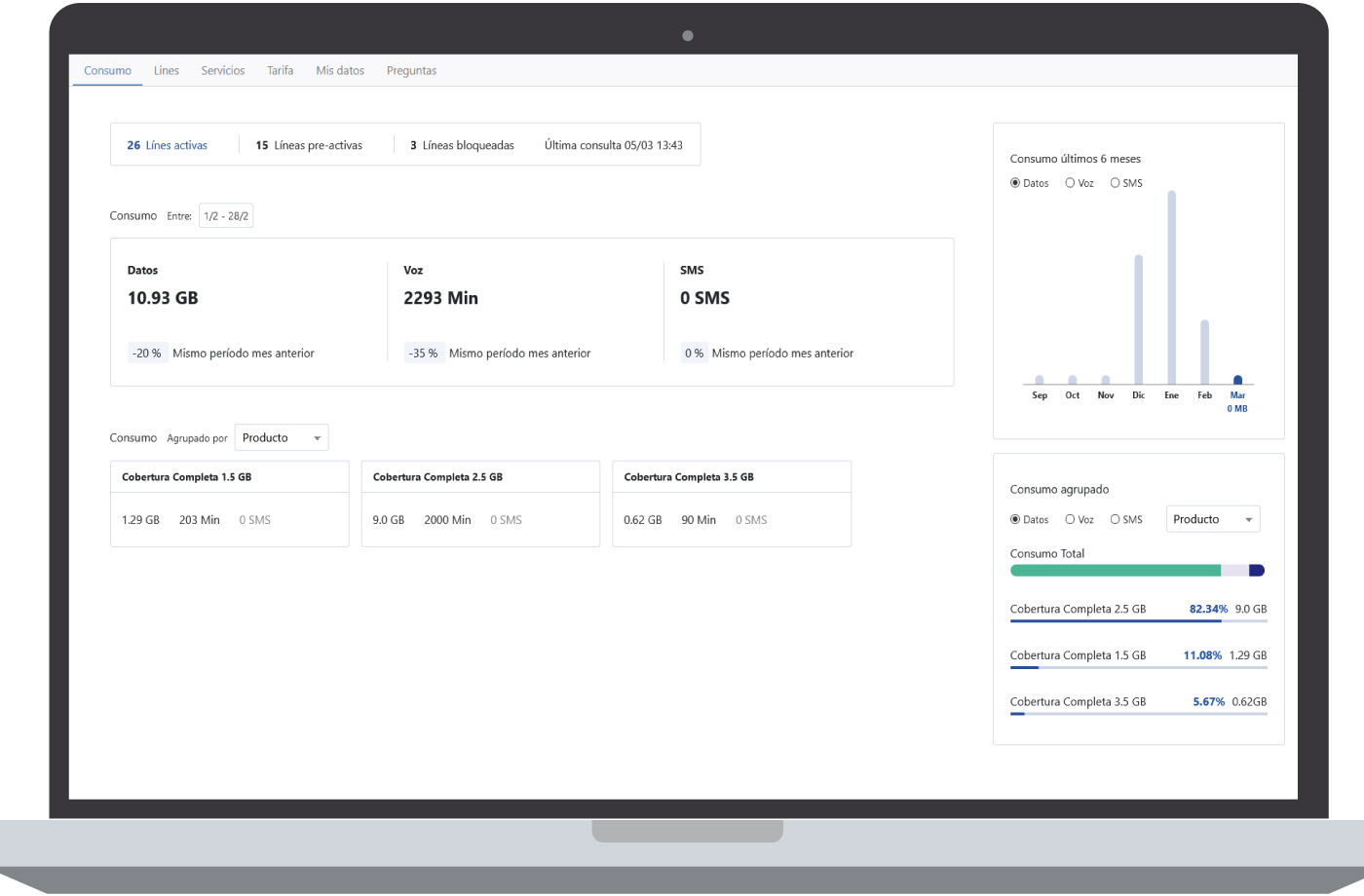Click the 2293 Min Voz value

point(440,298)
